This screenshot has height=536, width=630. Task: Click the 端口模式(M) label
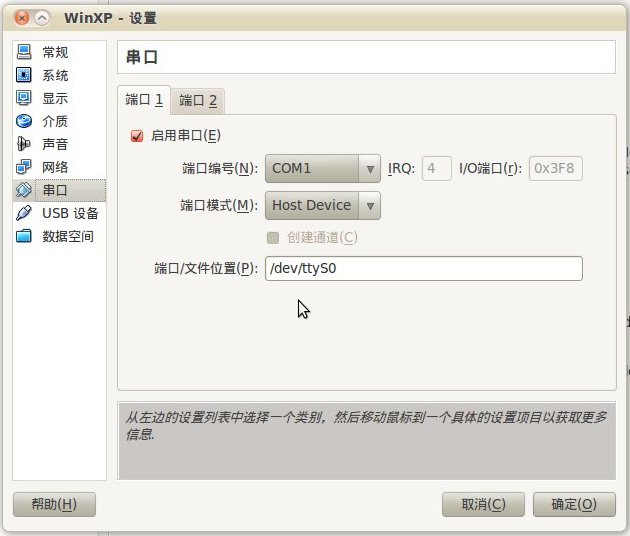coord(219,205)
